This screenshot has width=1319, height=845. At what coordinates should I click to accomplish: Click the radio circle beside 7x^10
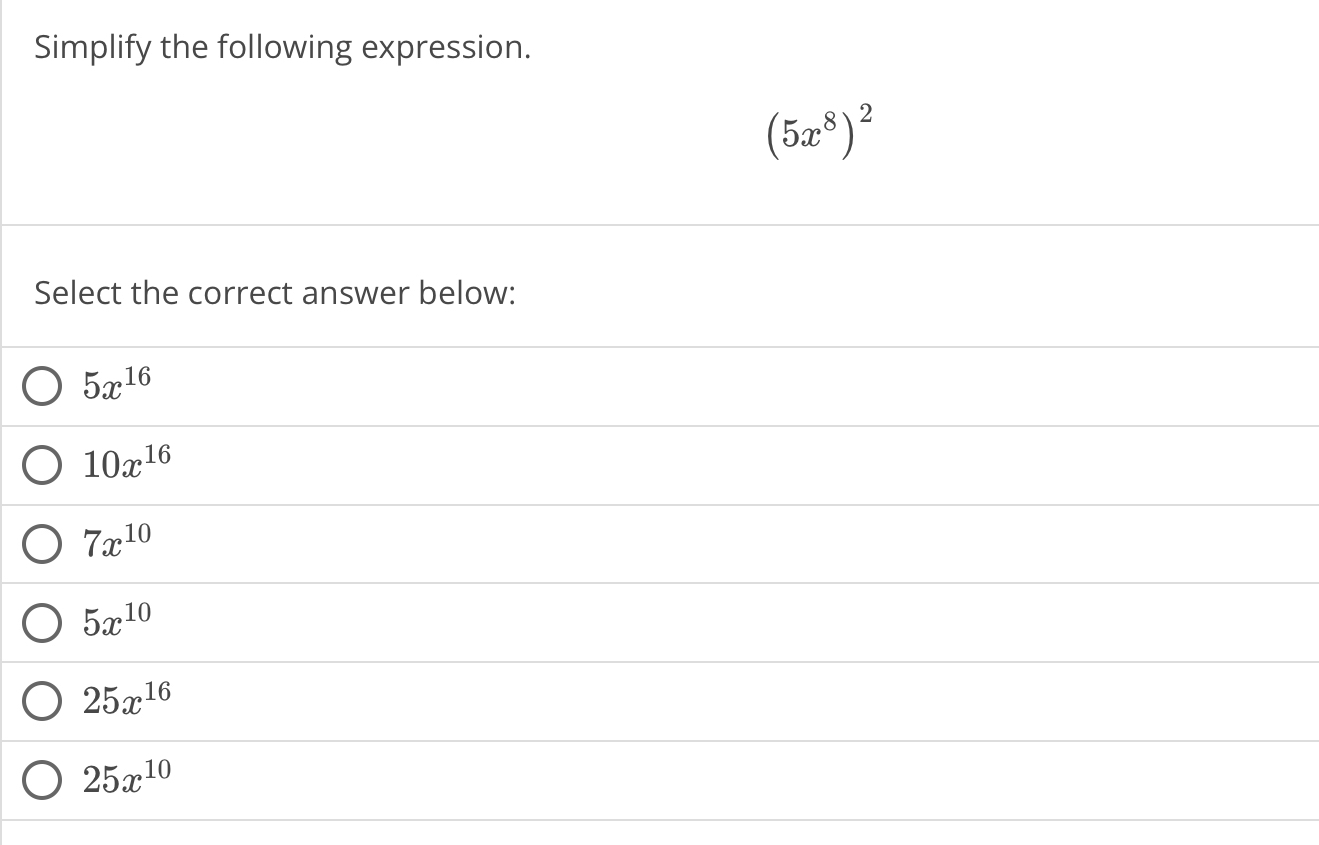(x=41, y=543)
